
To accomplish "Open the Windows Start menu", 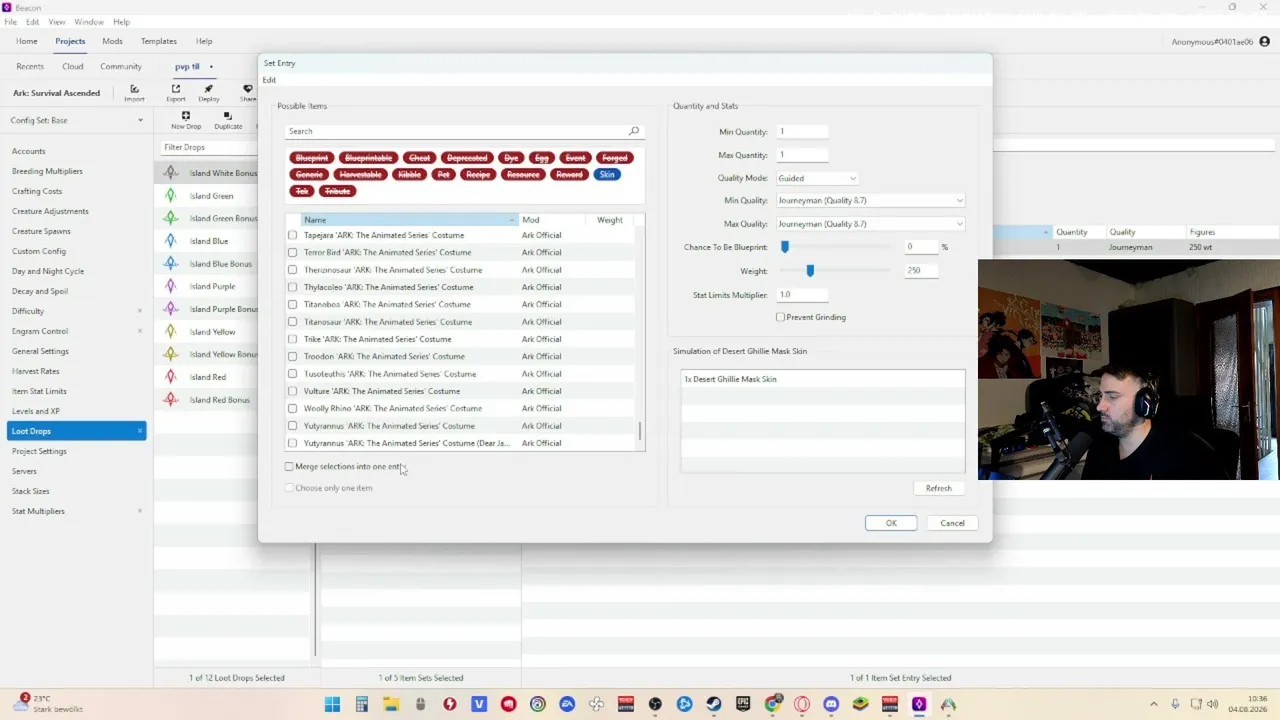I will pyautogui.click(x=332, y=704).
